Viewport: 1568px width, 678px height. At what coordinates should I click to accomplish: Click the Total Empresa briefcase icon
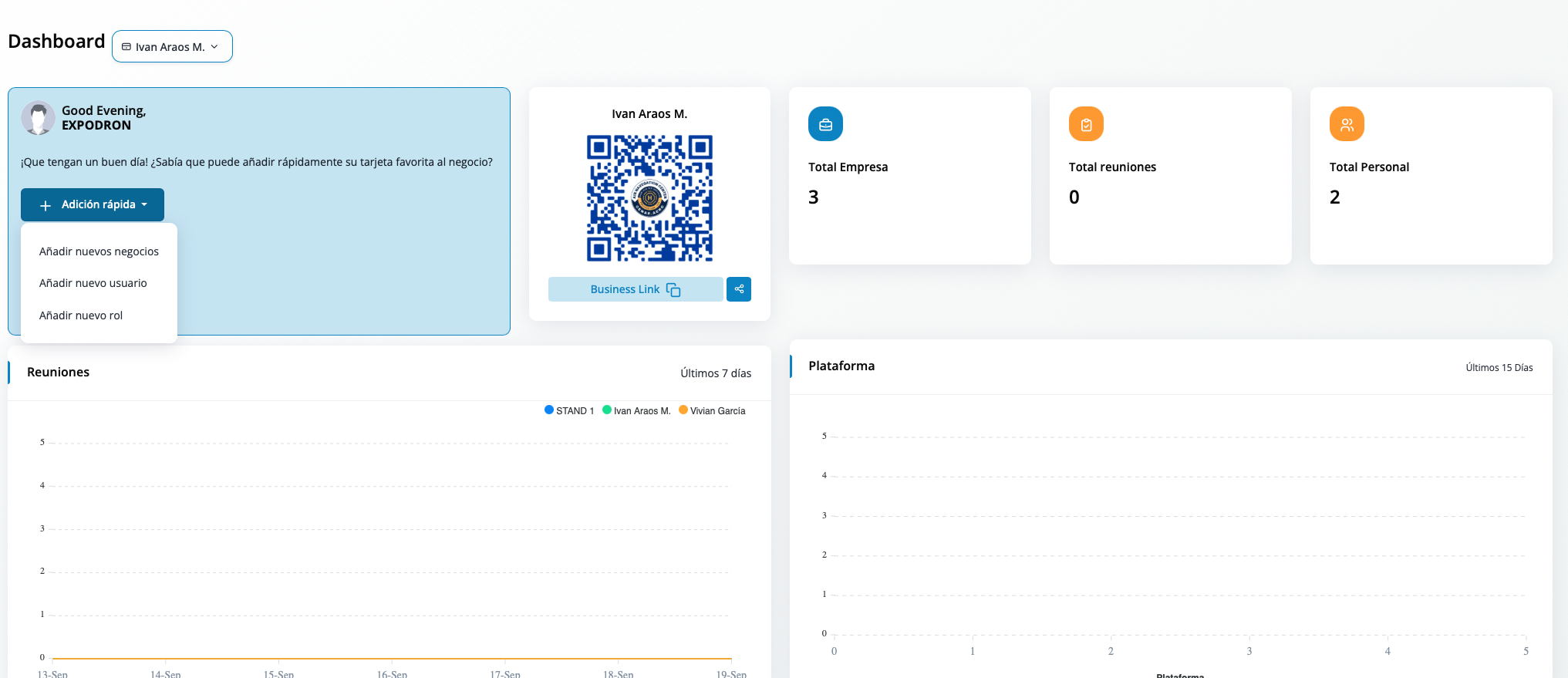825,124
